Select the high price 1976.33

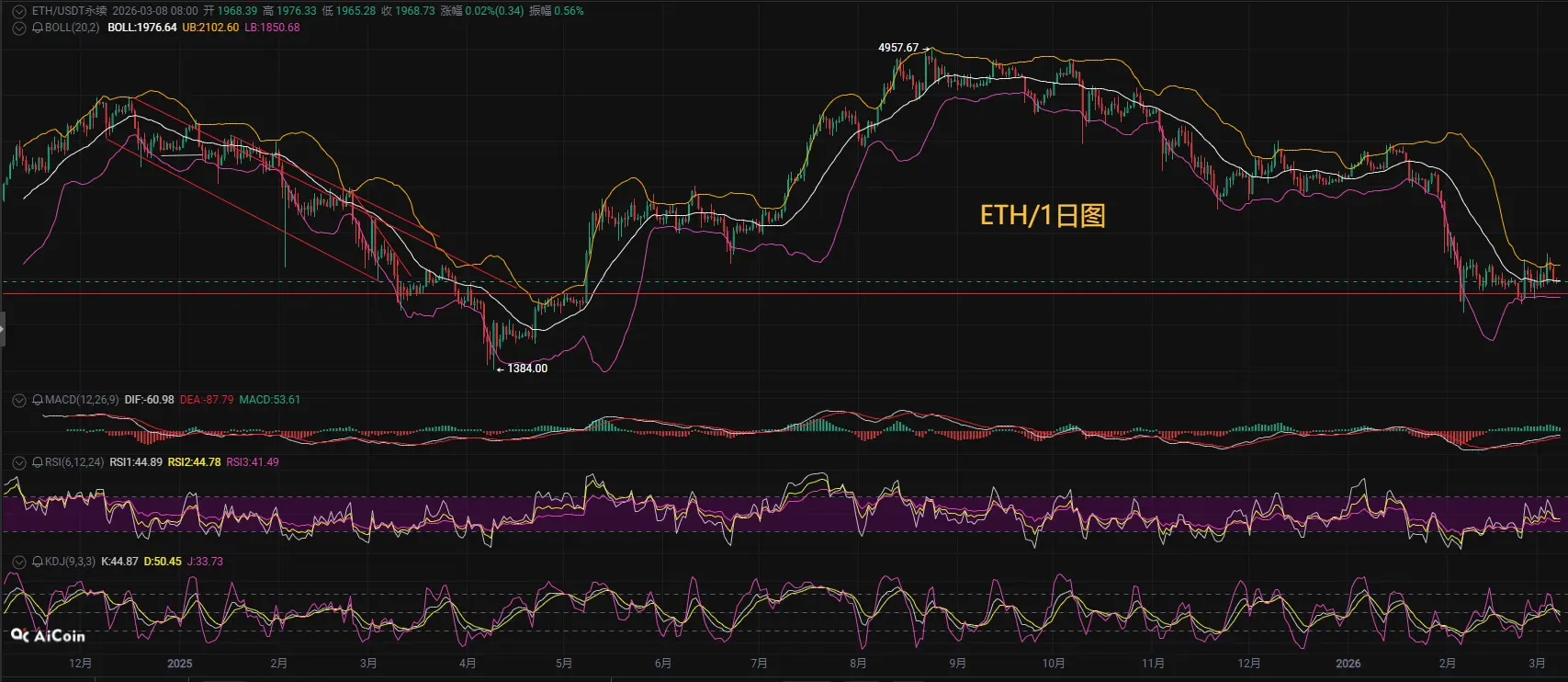coord(296,11)
